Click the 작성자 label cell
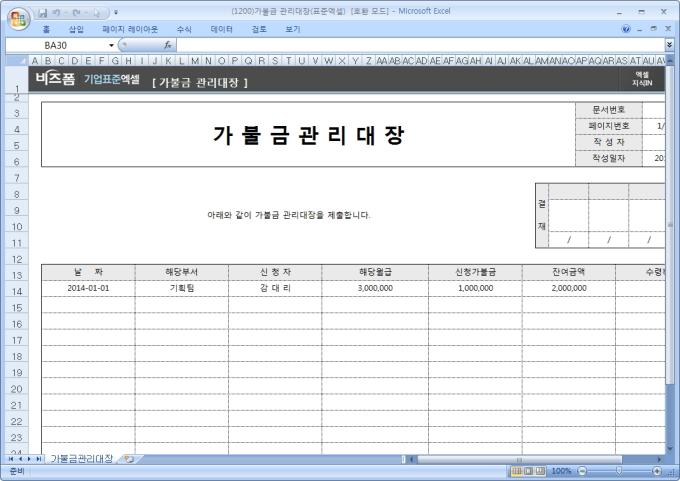The height and width of the screenshot is (481, 680). coord(609,142)
